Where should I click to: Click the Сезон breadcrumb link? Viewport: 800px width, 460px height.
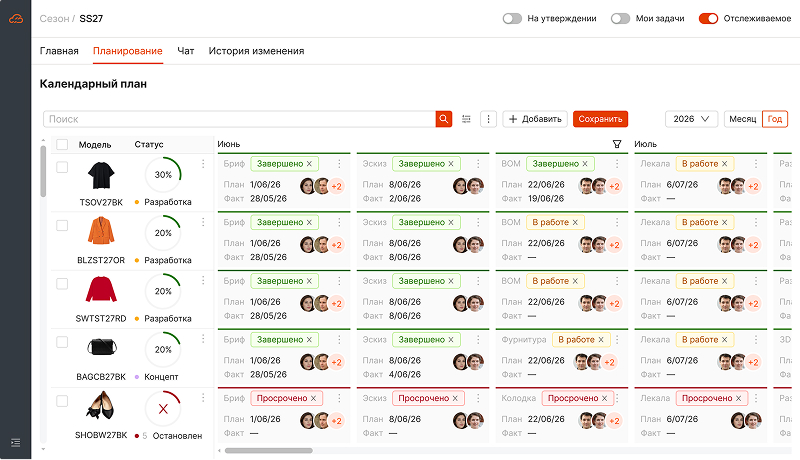pyautogui.click(x=54, y=19)
